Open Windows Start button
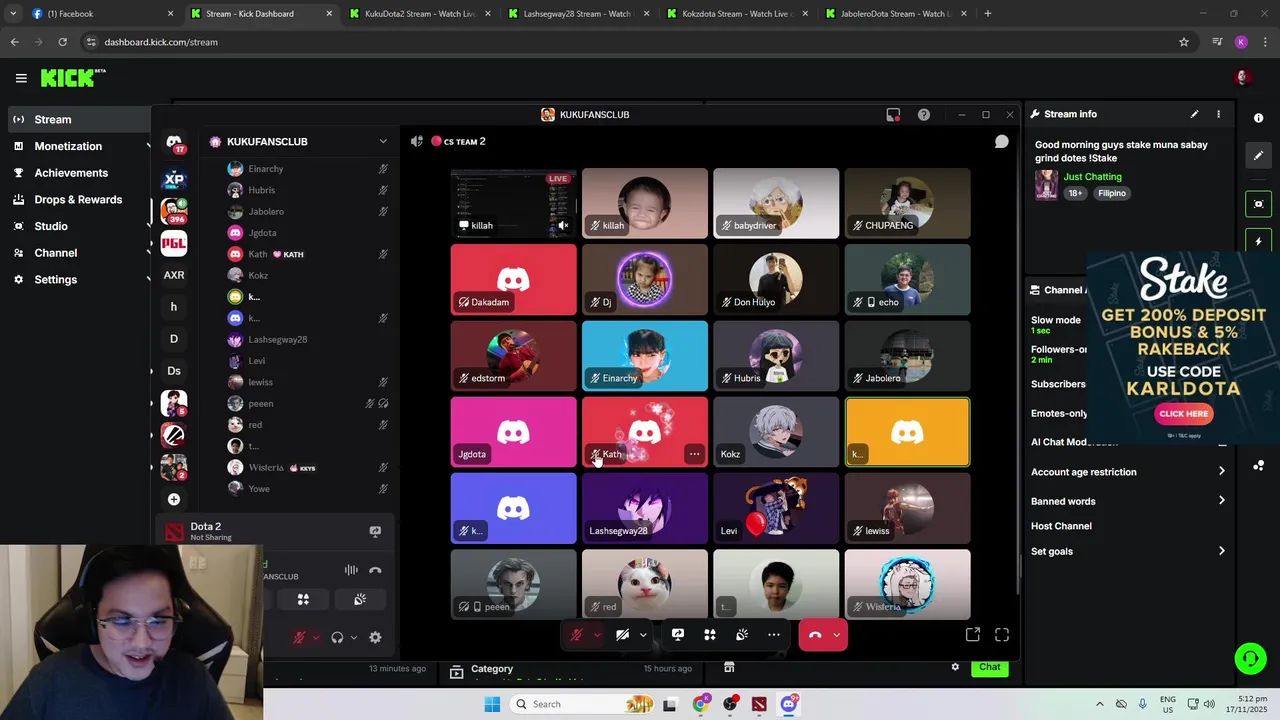Screen dimensions: 1280x720 point(492,704)
